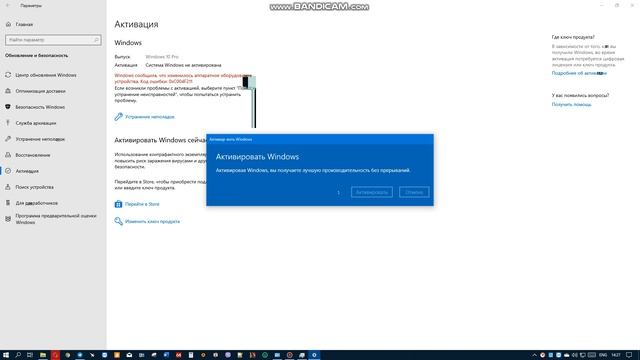Screen dimensions: 640x360
Task: Click ENG language indicator in tray
Action: click(x=603, y=355)
